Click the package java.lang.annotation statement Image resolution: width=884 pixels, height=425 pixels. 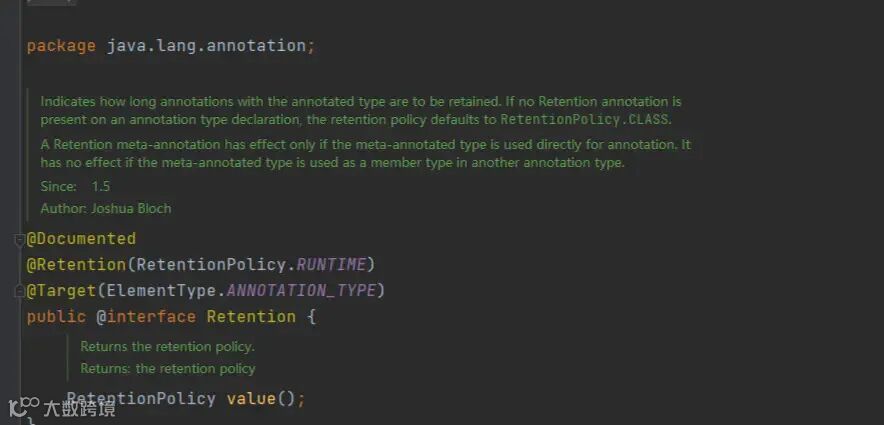click(170, 46)
